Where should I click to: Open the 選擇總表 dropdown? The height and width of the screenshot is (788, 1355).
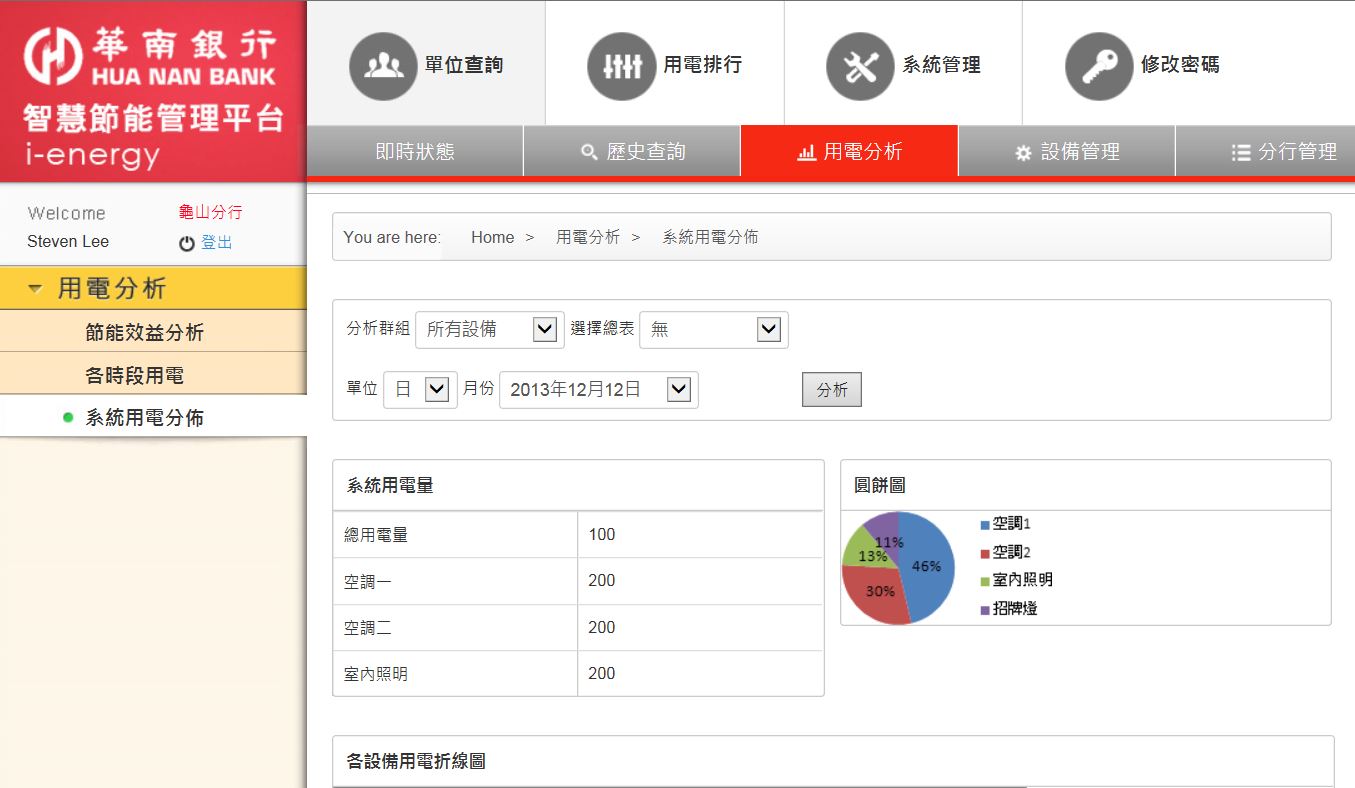[714, 329]
